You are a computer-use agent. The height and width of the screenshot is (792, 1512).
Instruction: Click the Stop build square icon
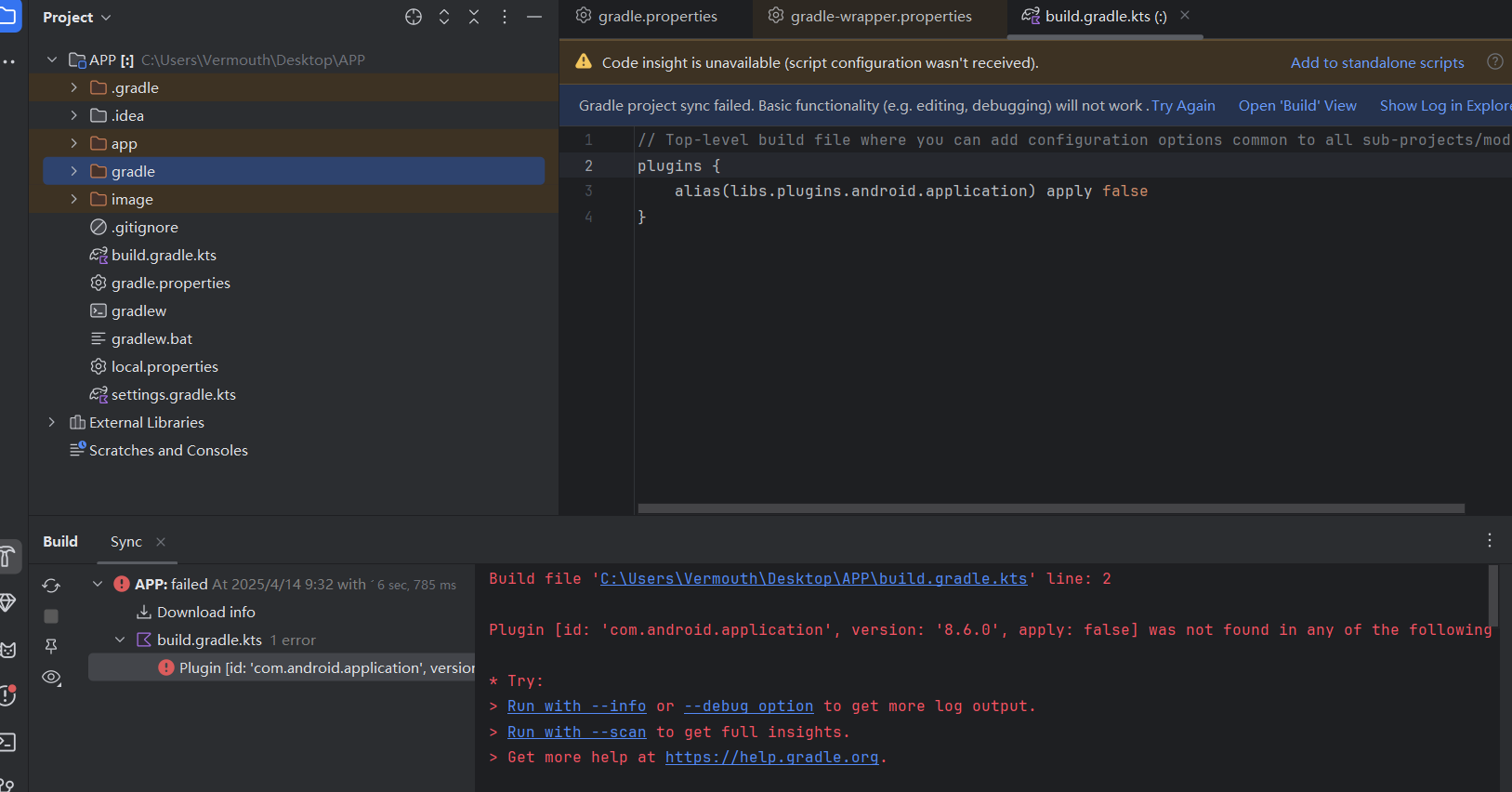click(51, 616)
